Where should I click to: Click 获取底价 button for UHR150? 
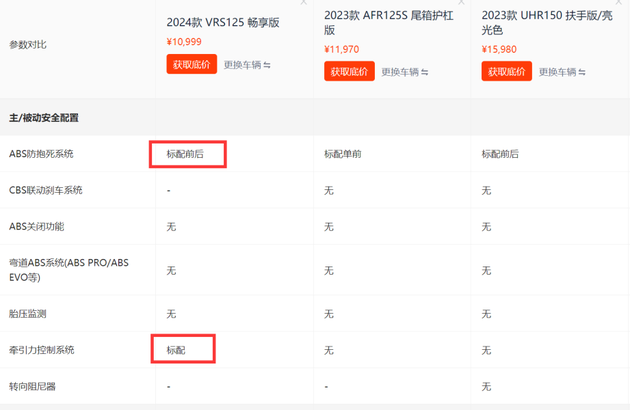[x=506, y=71]
